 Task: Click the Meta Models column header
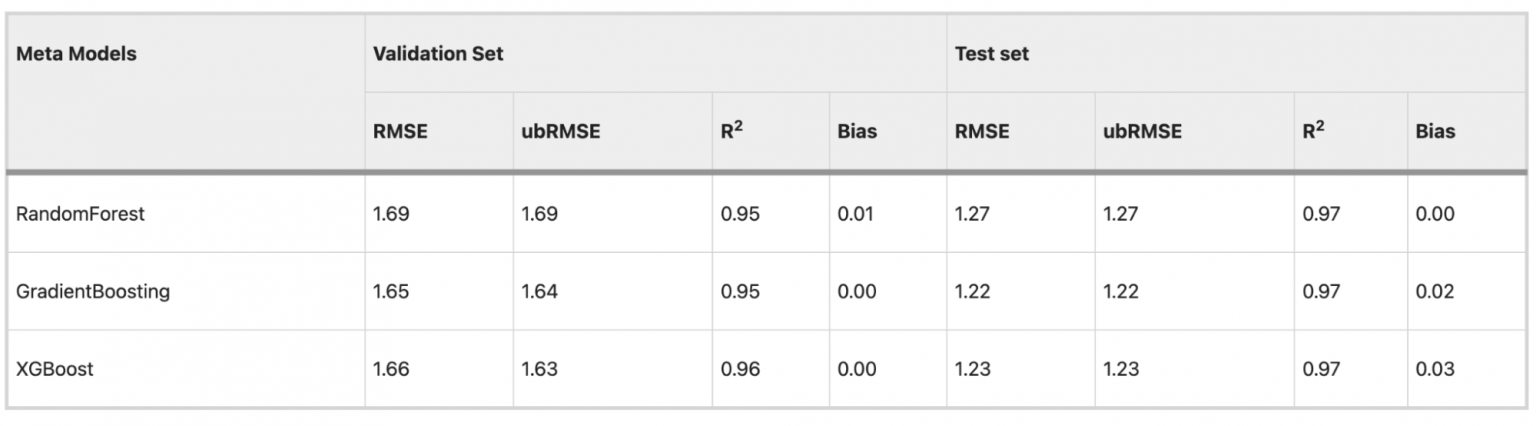click(76, 54)
